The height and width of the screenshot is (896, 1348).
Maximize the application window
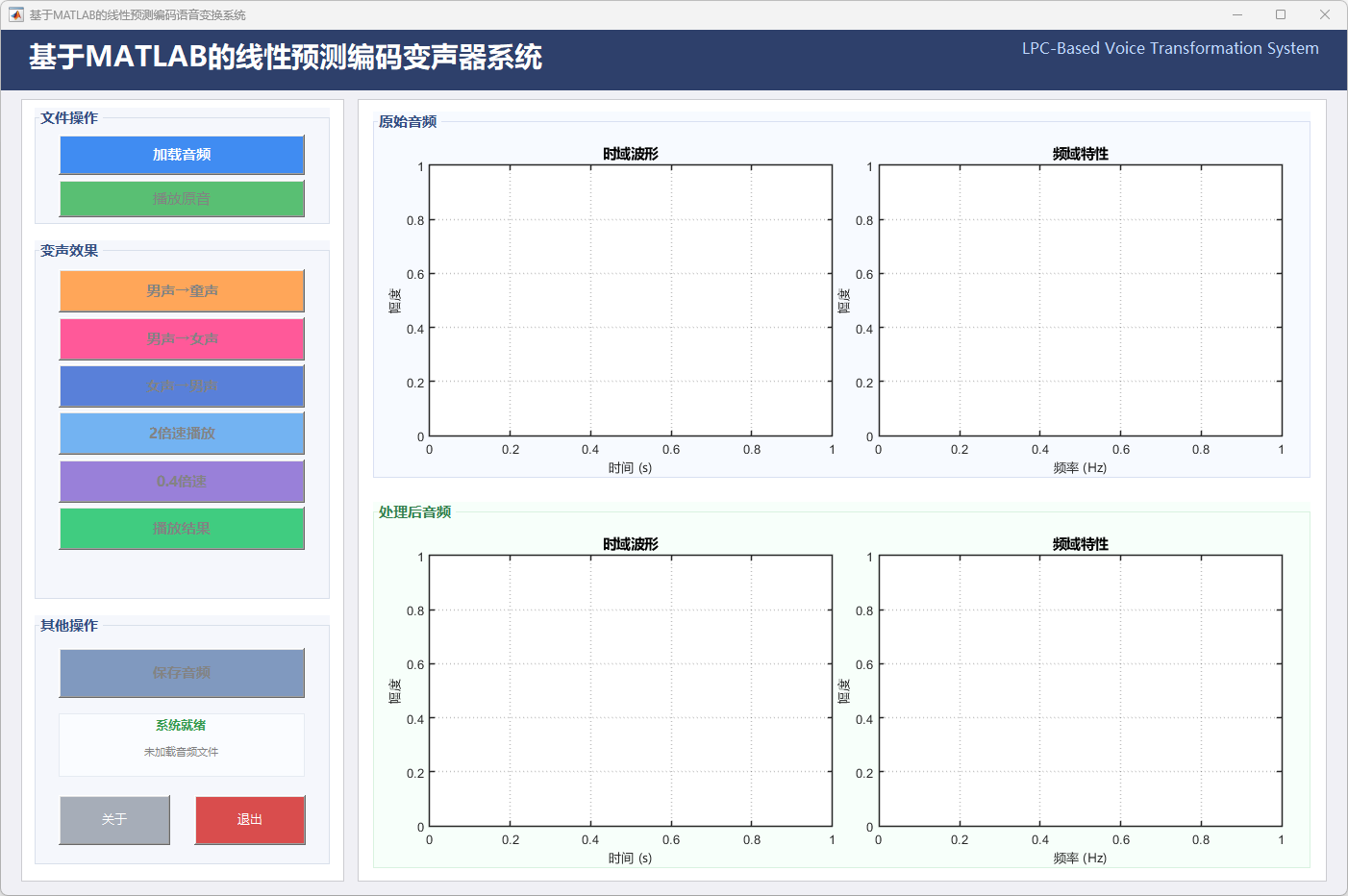click(x=1281, y=14)
